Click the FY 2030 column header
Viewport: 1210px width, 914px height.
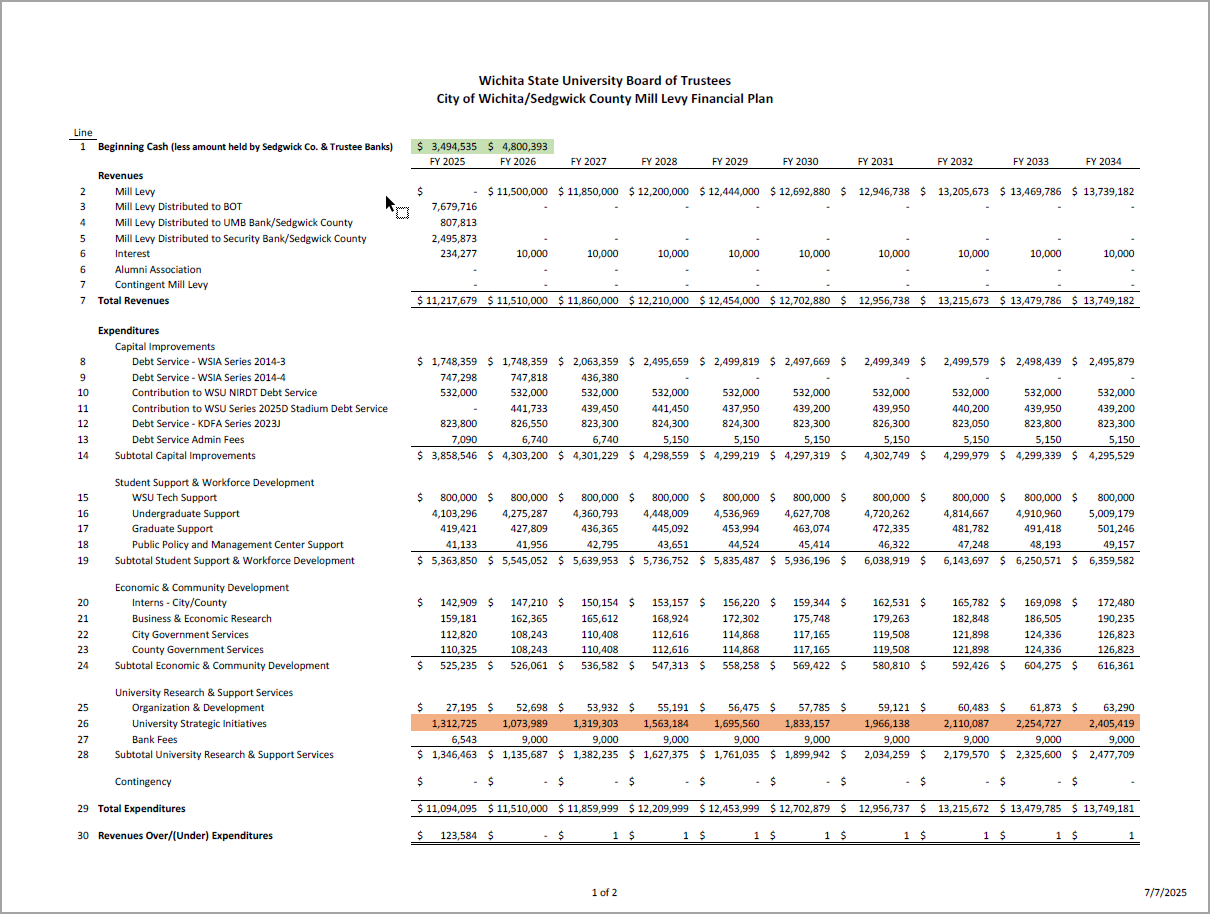pyautogui.click(x=801, y=161)
